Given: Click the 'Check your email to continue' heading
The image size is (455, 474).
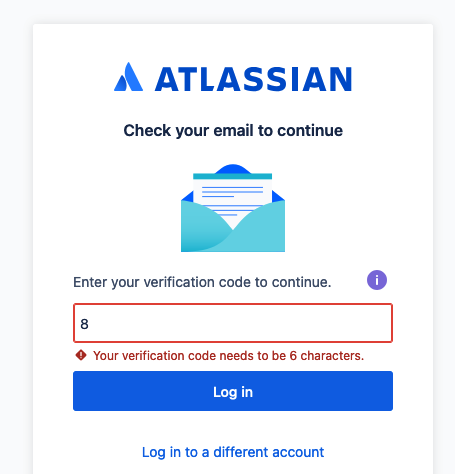Looking at the screenshot, I should (233, 130).
